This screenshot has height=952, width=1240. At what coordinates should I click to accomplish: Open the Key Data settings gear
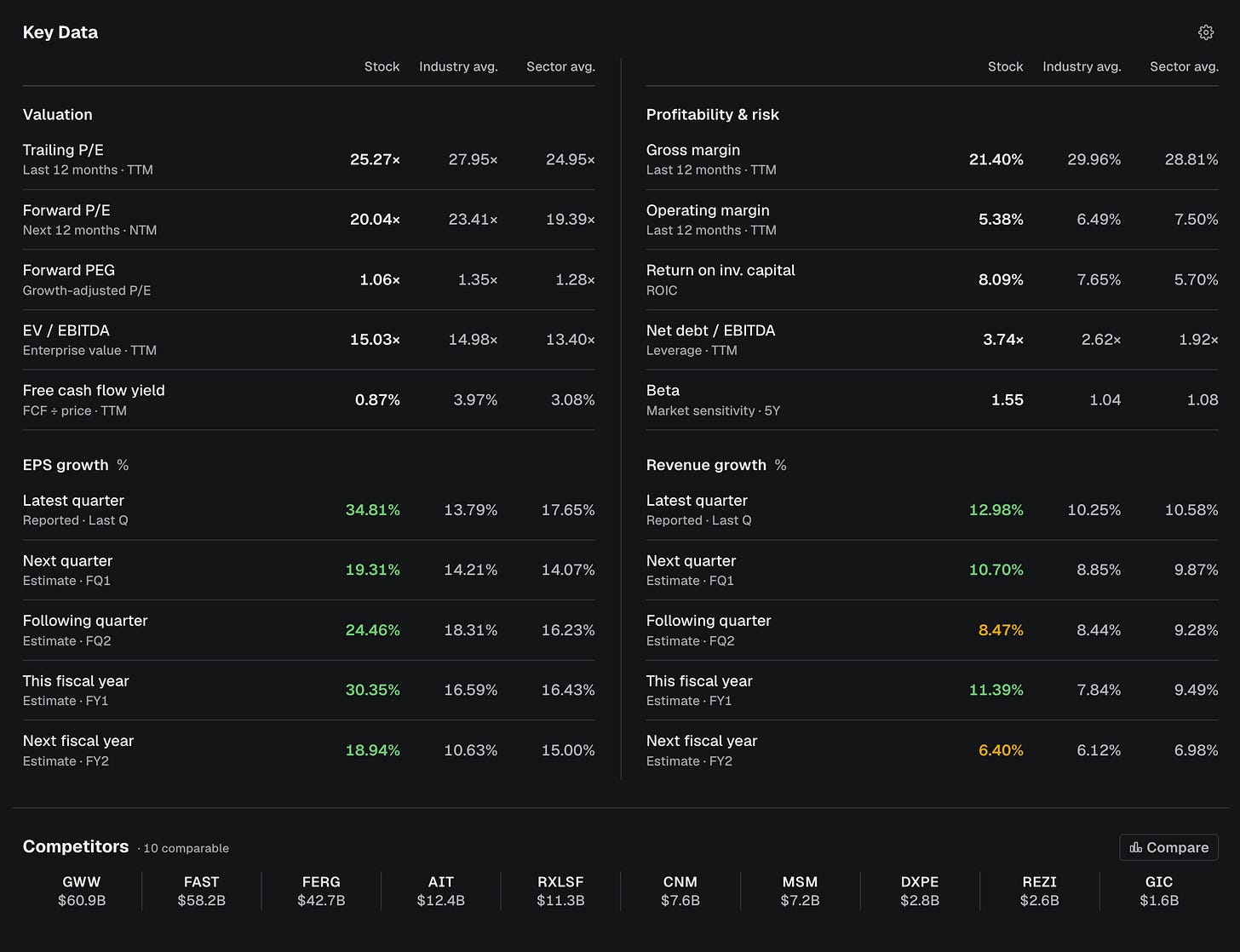(1205, 32)
